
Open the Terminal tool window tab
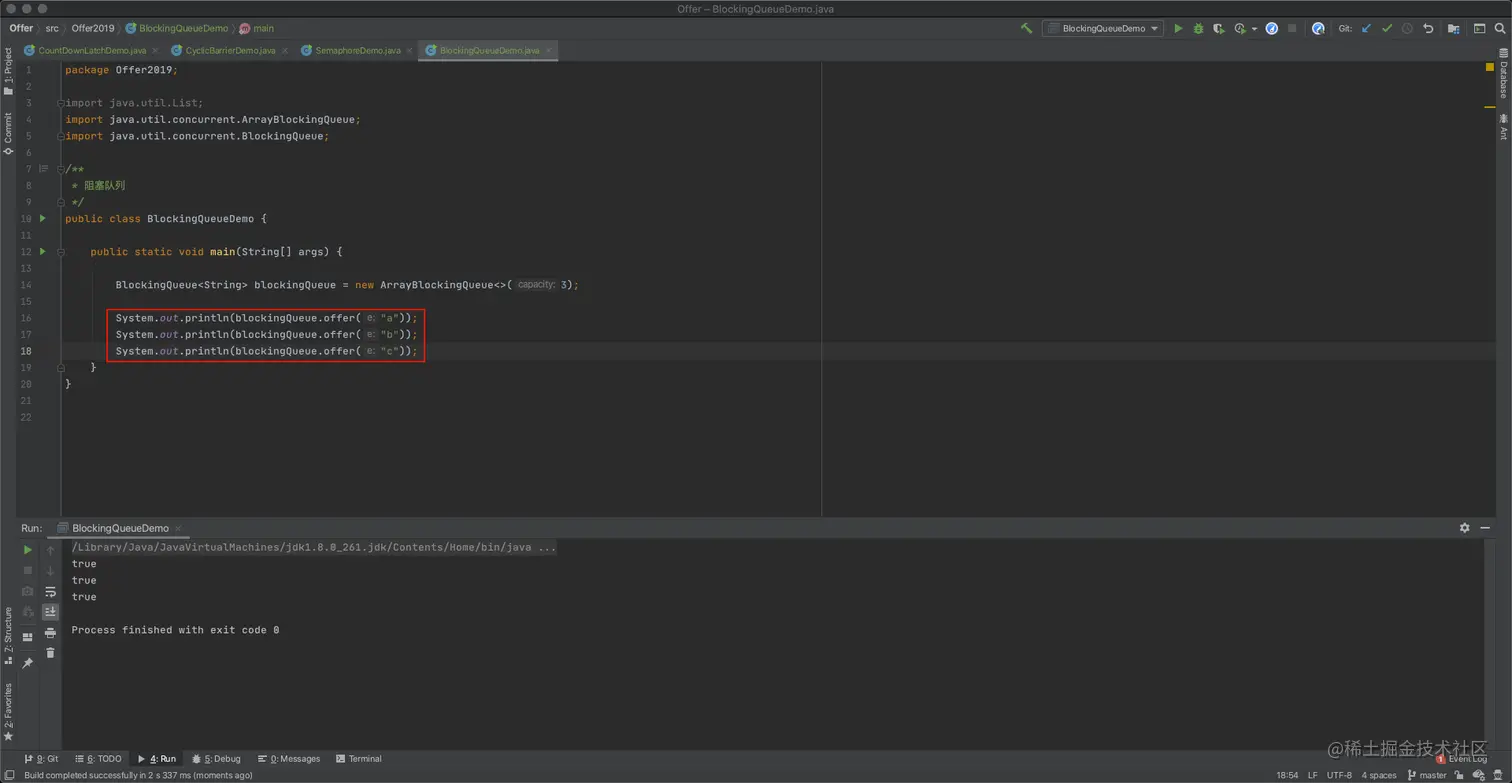click(x=359, y=759)
